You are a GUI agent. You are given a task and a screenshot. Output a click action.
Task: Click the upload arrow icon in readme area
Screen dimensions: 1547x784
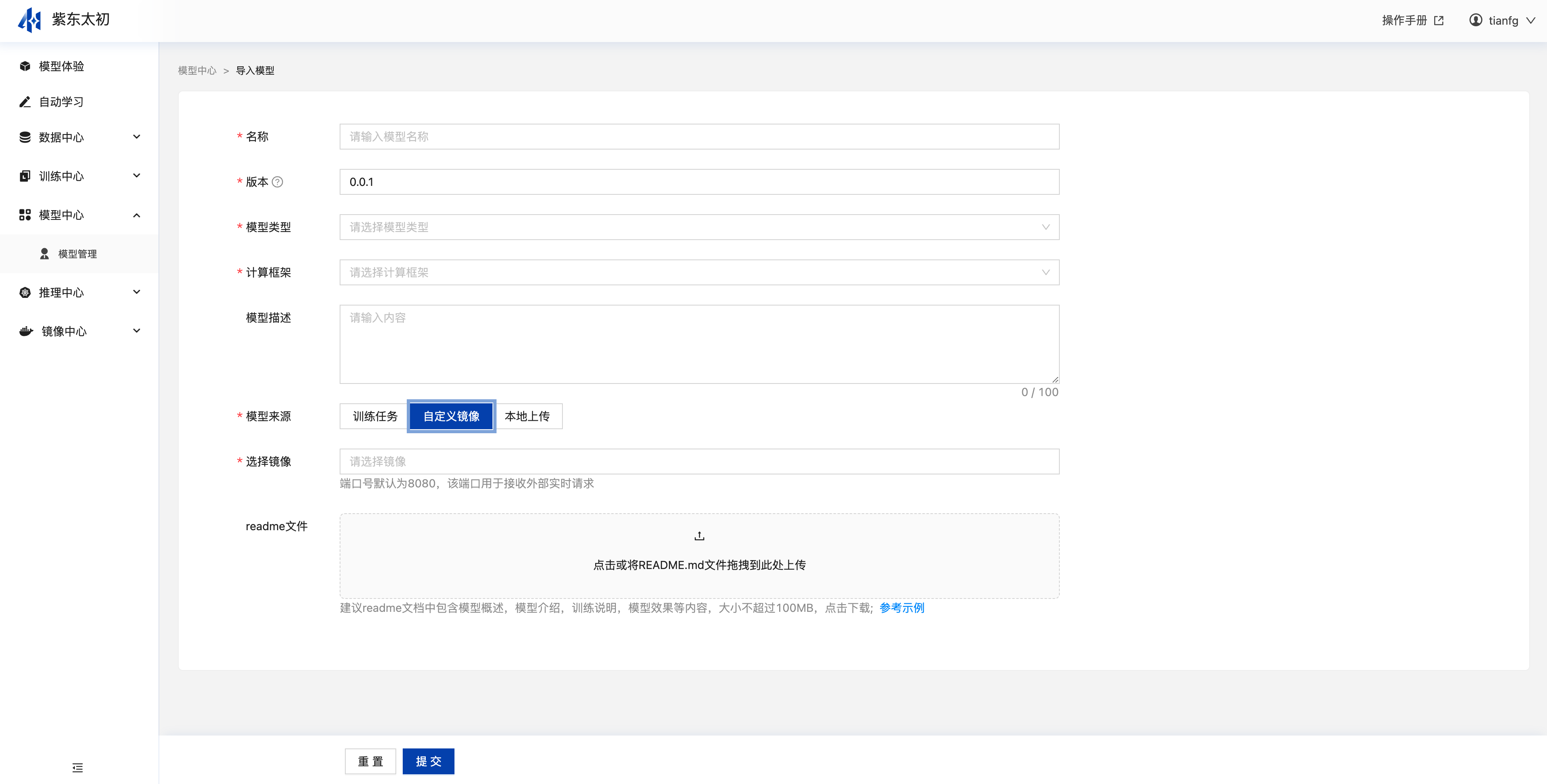[699, 536]
